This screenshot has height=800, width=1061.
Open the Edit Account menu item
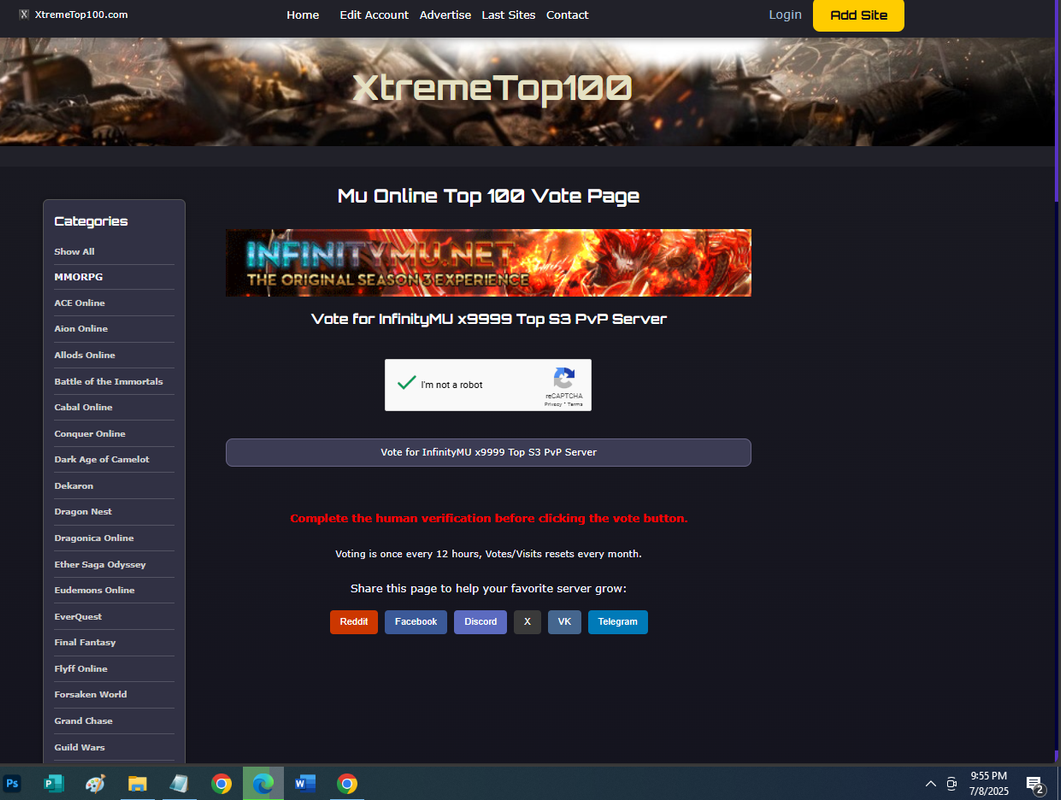pyautogui.click(x=374, y=15)
